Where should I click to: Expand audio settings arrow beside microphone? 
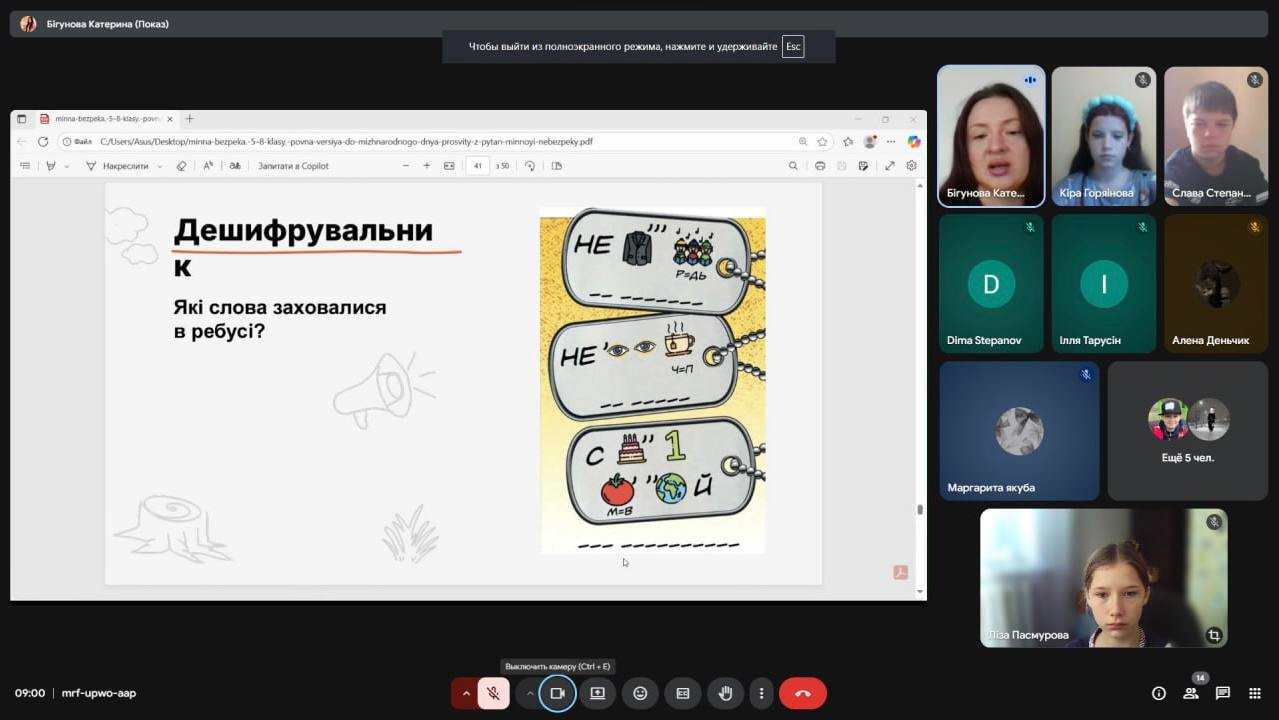pyautogui.click(x=466, y=693)
